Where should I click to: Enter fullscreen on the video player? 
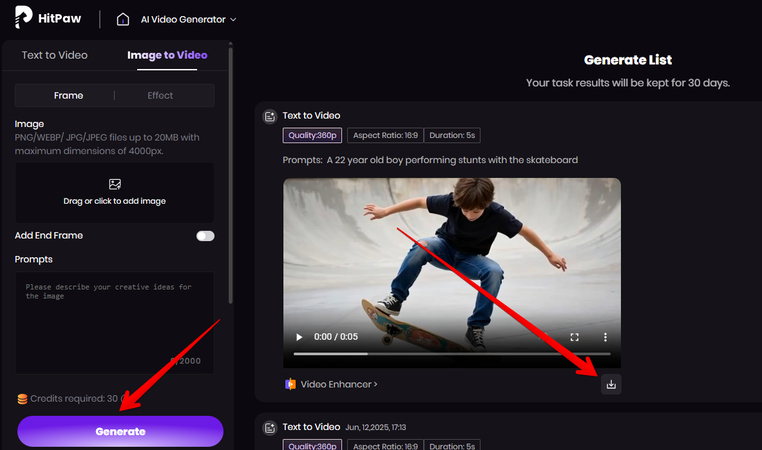[574, 337]
